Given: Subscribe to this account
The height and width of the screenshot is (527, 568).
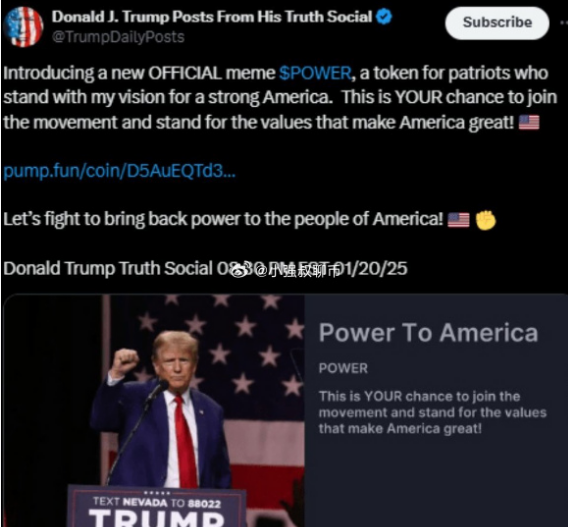Looking at the screenshot, I should 497,22.
